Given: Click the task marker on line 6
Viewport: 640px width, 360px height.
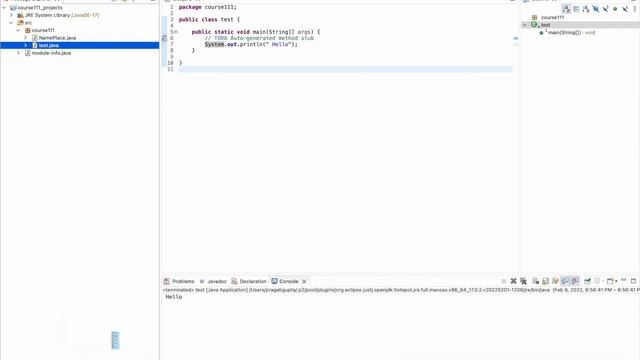Looking at the screenshot, I should (x=164, y=38).
